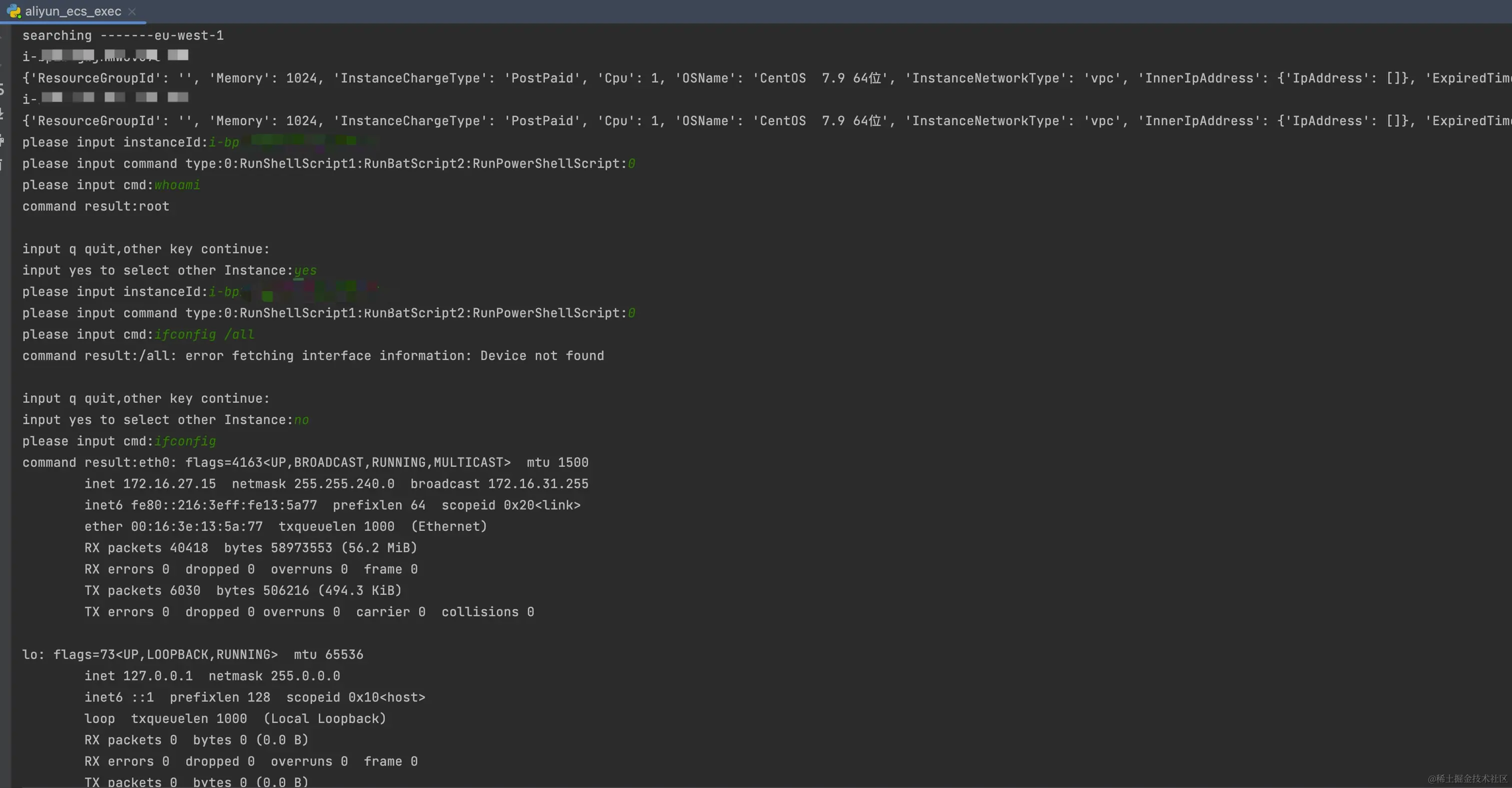Viewport: 1512px width, 788px height.
Task: Click the print icon in console gutter
Action: (x=2, y=140)
